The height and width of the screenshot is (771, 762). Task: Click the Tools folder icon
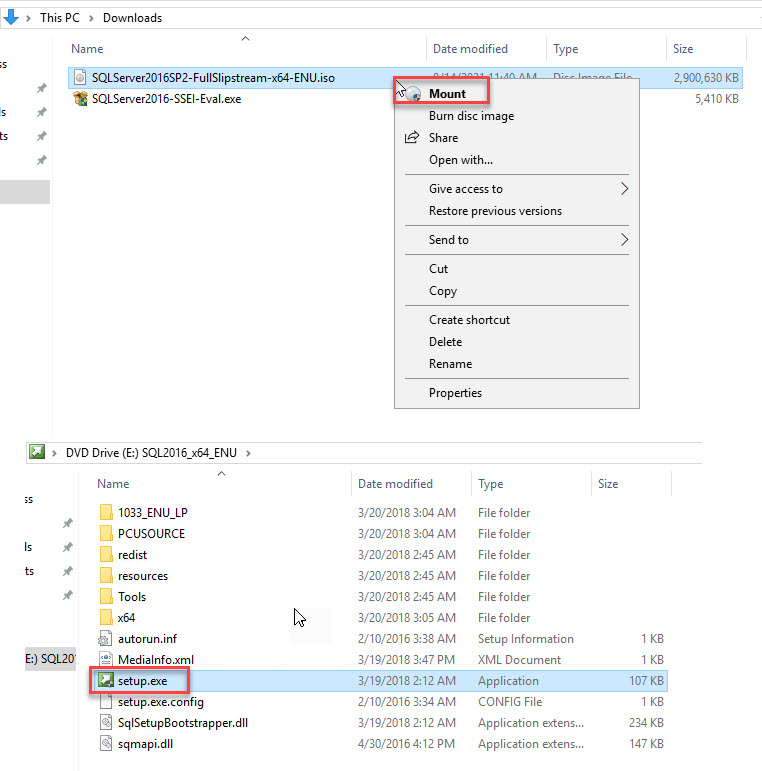(x=106, y=597)
